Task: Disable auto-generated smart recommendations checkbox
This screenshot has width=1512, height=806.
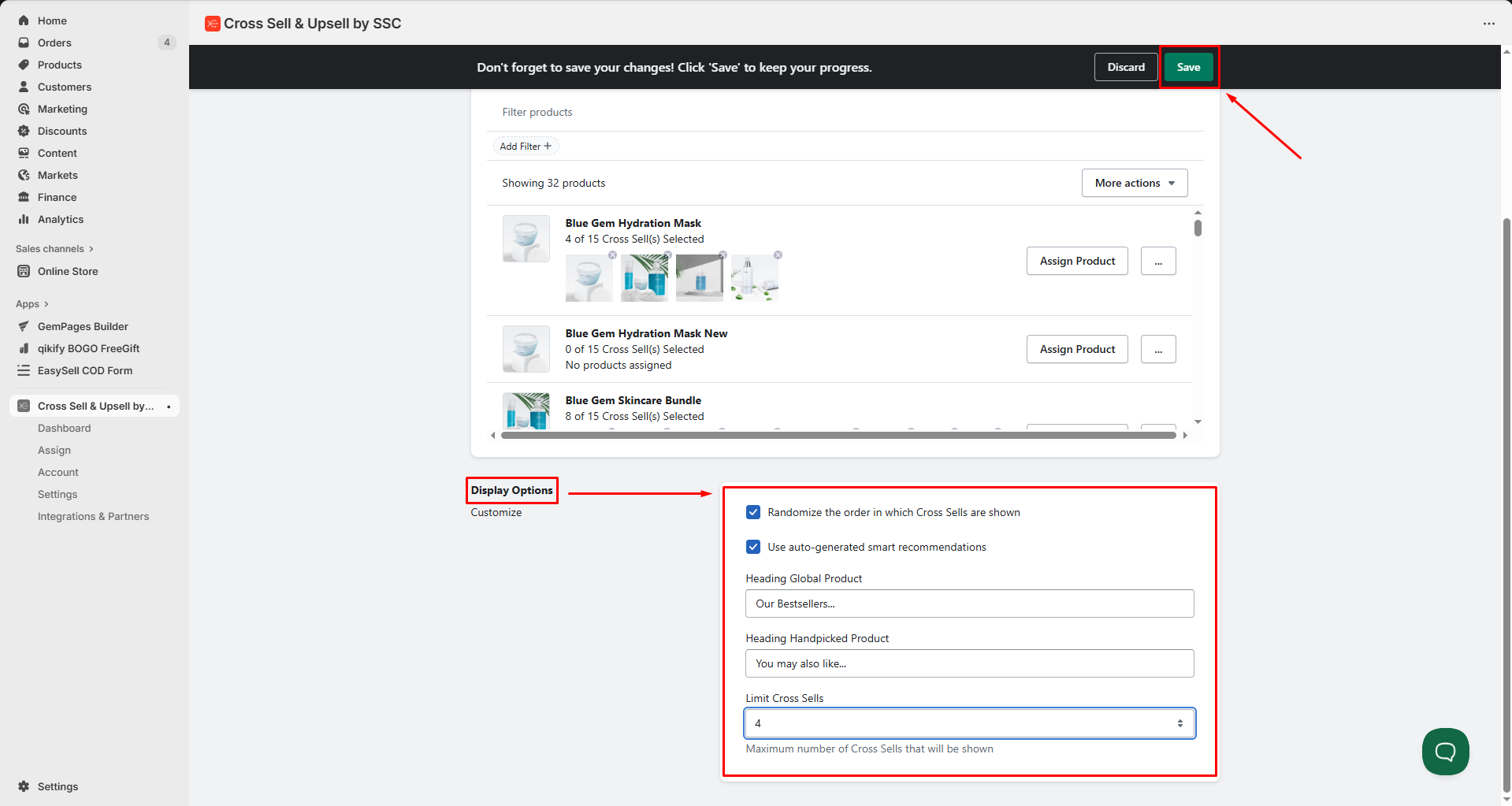Action: tap(753, 547)
